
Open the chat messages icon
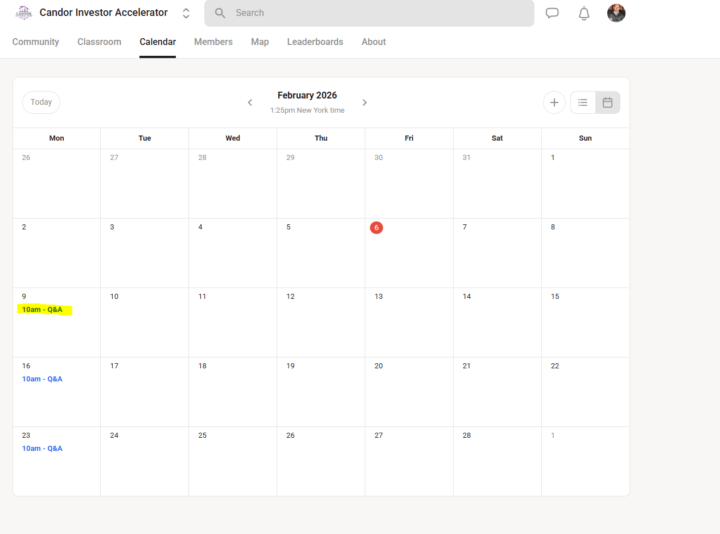(x=552, y=13)
